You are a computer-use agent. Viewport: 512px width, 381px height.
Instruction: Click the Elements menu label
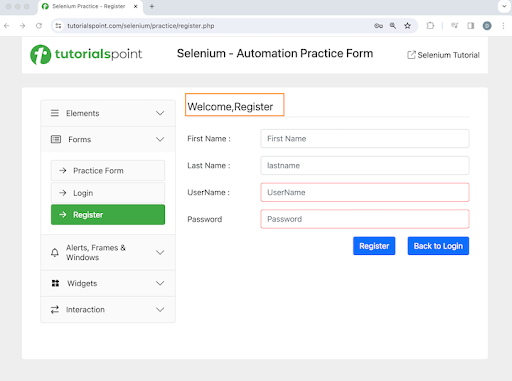pyautogui.click(x=83, y=113)
